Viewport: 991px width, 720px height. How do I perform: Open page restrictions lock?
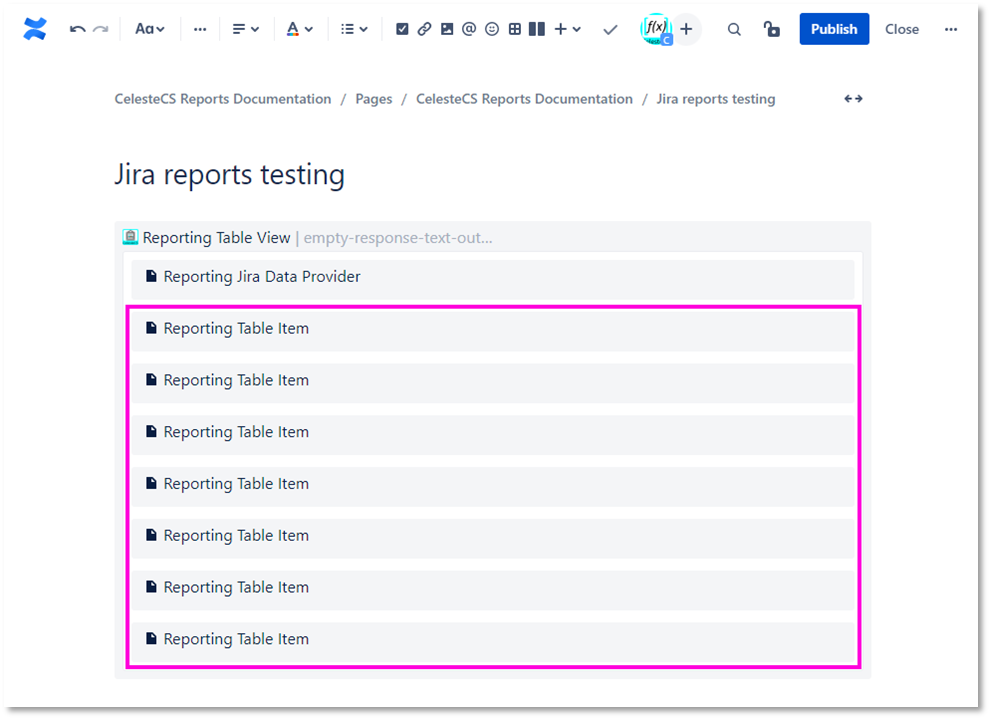coord(771,29)
